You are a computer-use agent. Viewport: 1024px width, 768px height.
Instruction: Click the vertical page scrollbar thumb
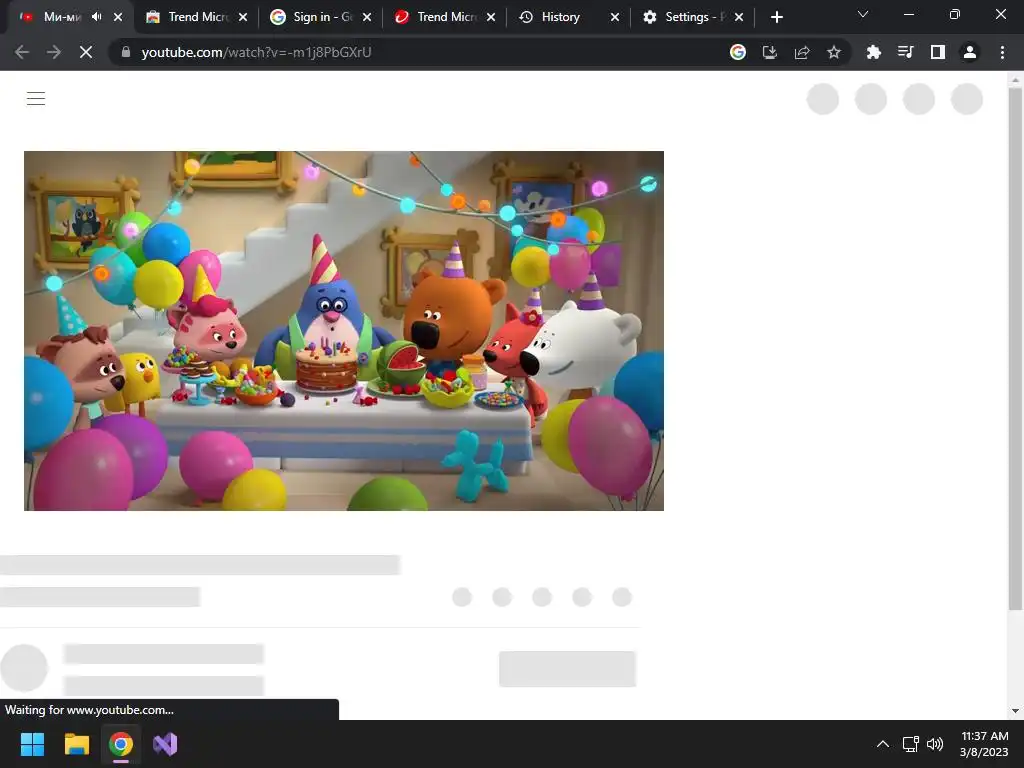(1015, 349)
